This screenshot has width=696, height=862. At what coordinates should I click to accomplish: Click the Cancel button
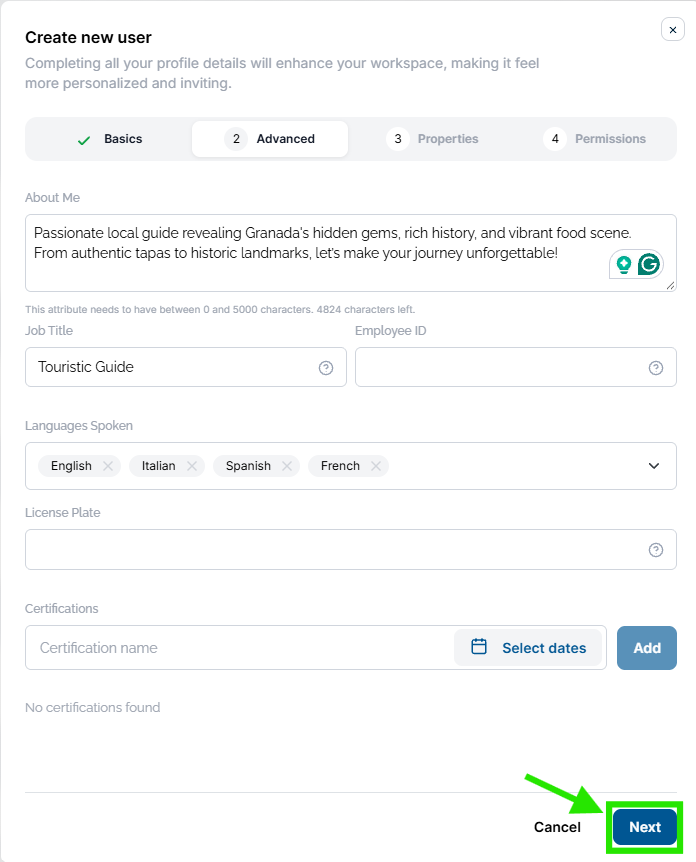point(557,827)
